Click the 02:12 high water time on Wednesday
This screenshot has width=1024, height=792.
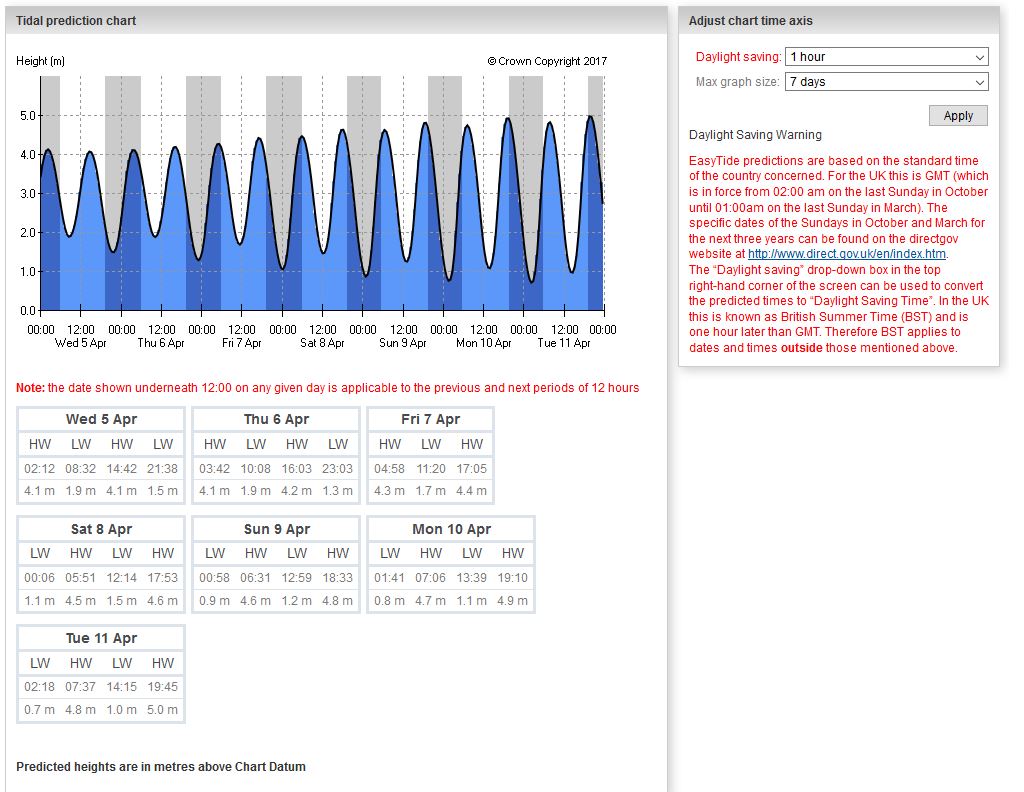(39, 468)
